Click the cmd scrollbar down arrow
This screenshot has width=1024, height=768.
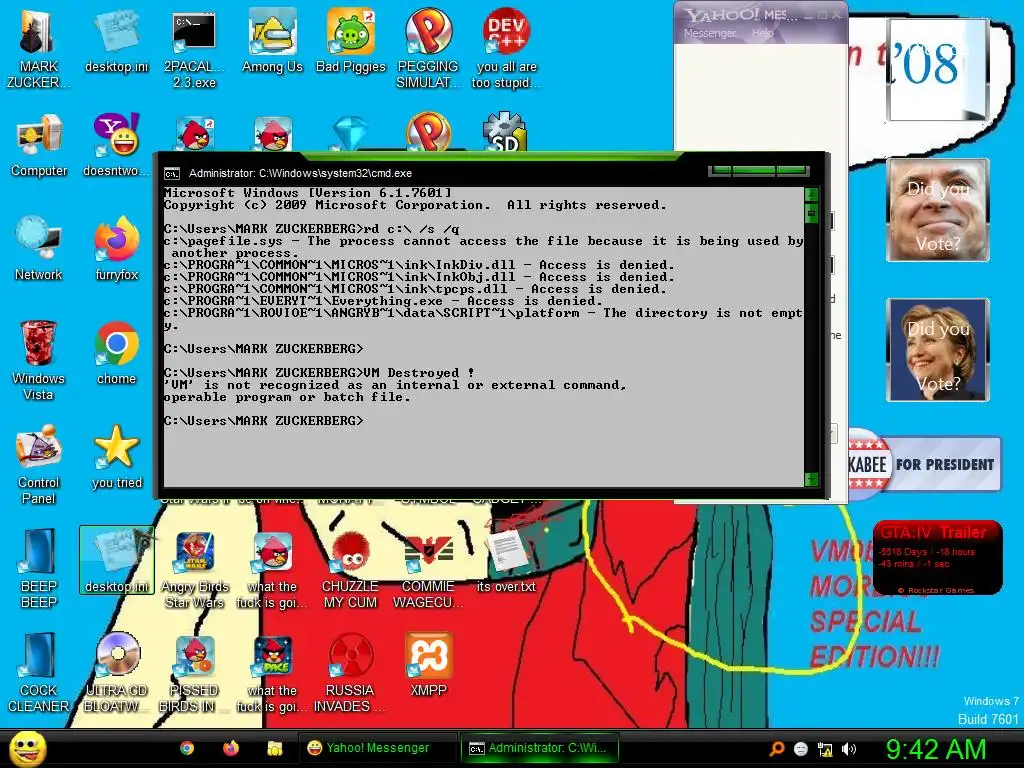pos(811,479)
